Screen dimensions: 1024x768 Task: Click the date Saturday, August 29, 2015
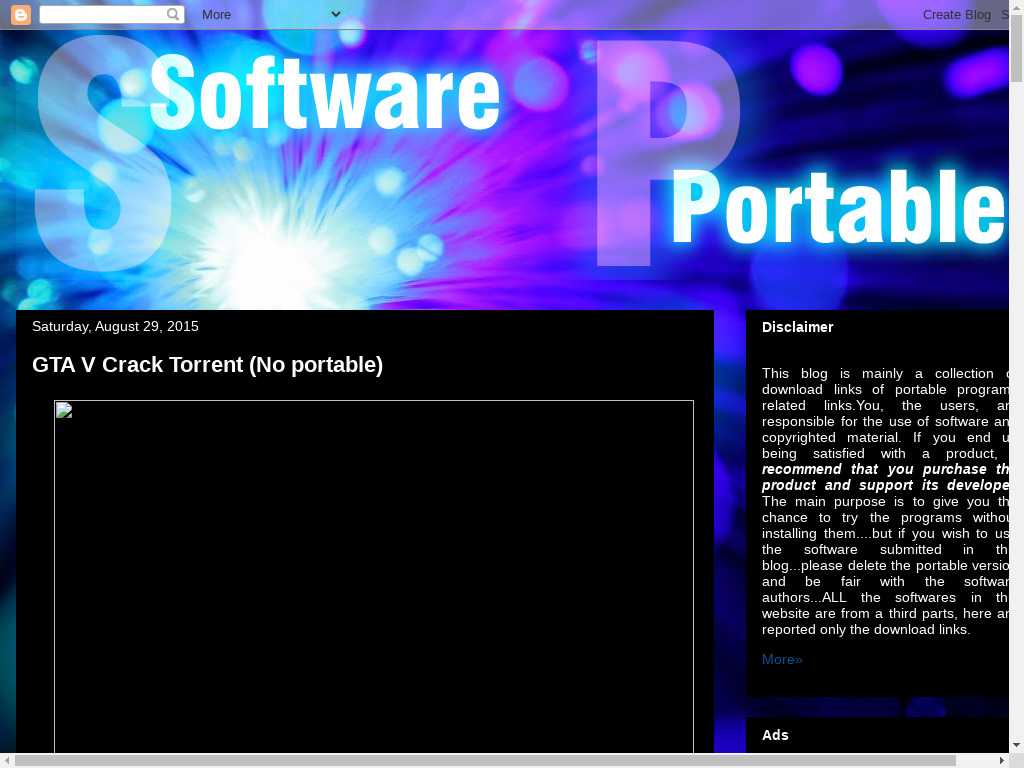[115, 327]
